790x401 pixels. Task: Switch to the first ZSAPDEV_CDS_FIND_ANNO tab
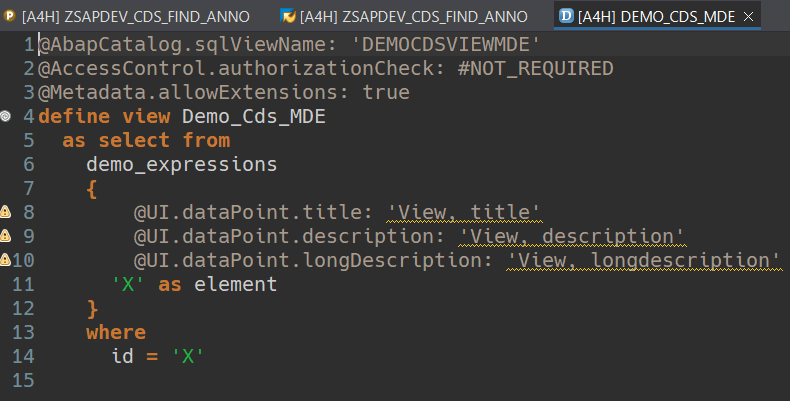pyautogui.click(x=135, y=15)
